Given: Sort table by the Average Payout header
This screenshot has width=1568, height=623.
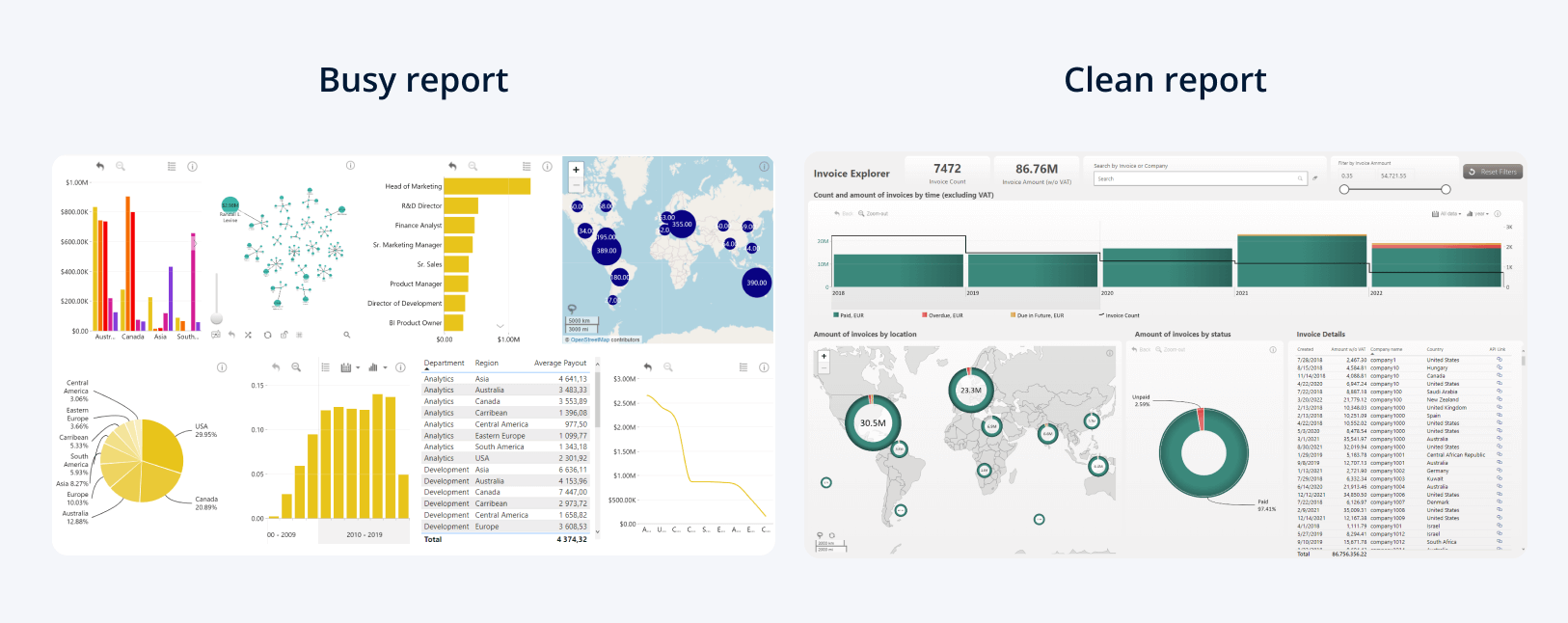Looking at the screenshot, I should pos(560,364).
